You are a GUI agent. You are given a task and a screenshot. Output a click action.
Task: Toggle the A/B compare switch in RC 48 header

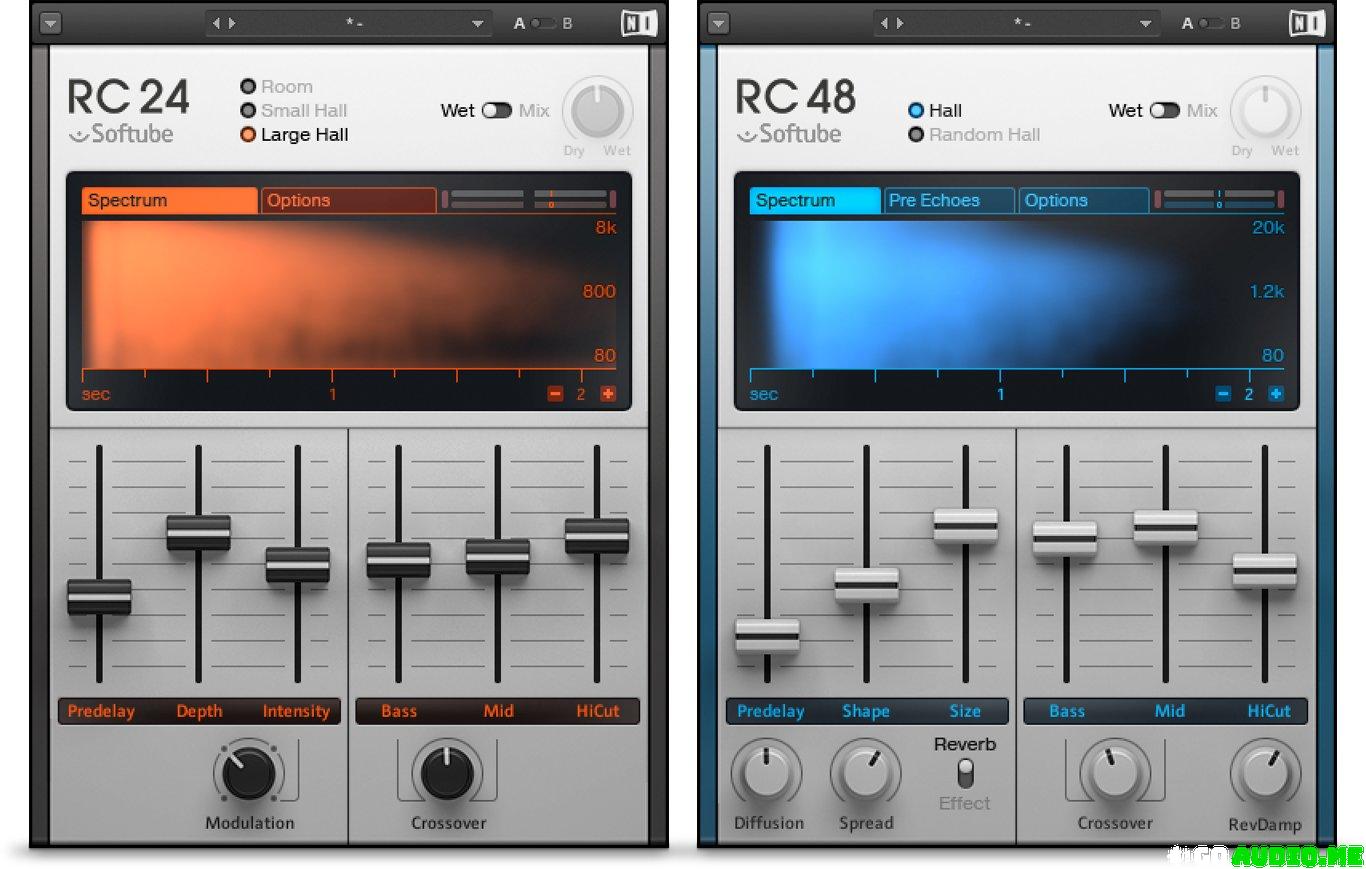pos(1211,23)
